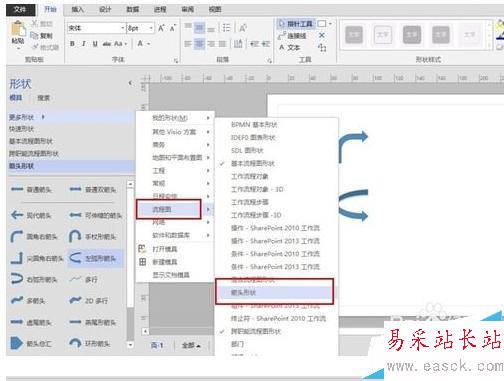504x381 pixels.
Task: Switch to the Home (开始) tab
Action: [x=50, y=9]
